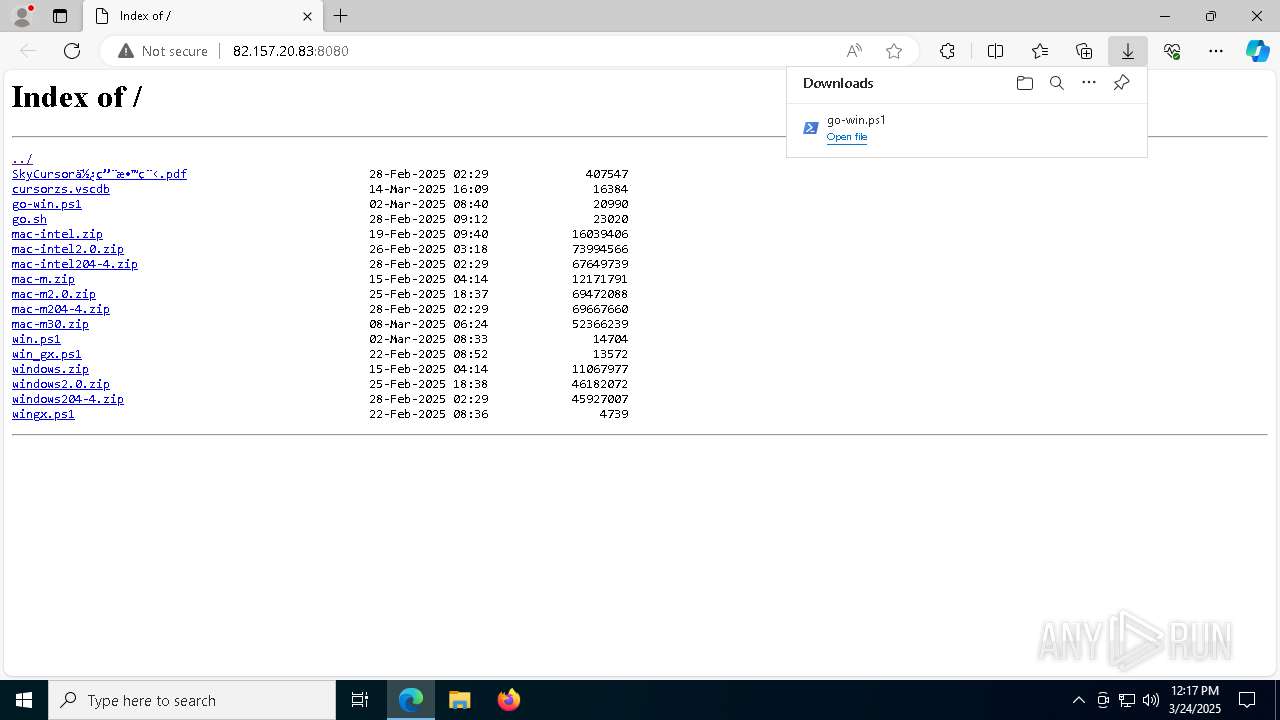Click the go.sh link
The width and height of the screenshot is (1280, 720).
[x=29, y=219]
